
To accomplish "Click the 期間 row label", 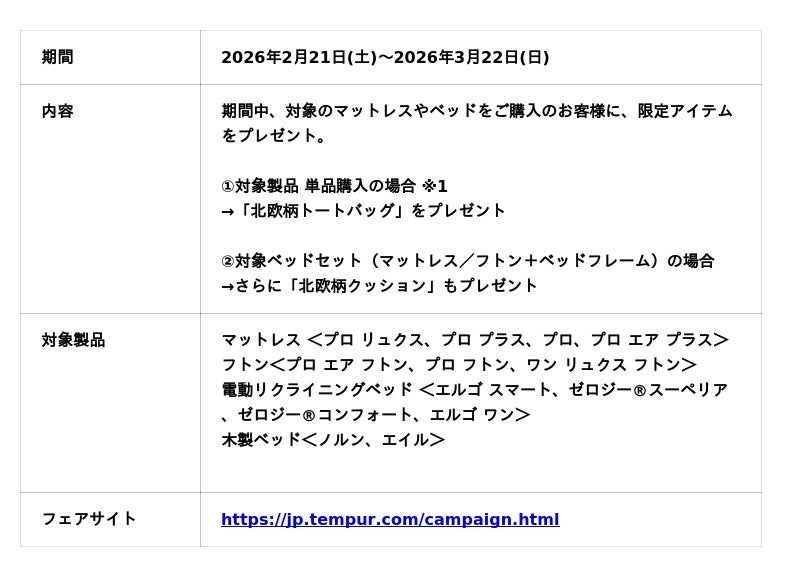I will (57, 58).
